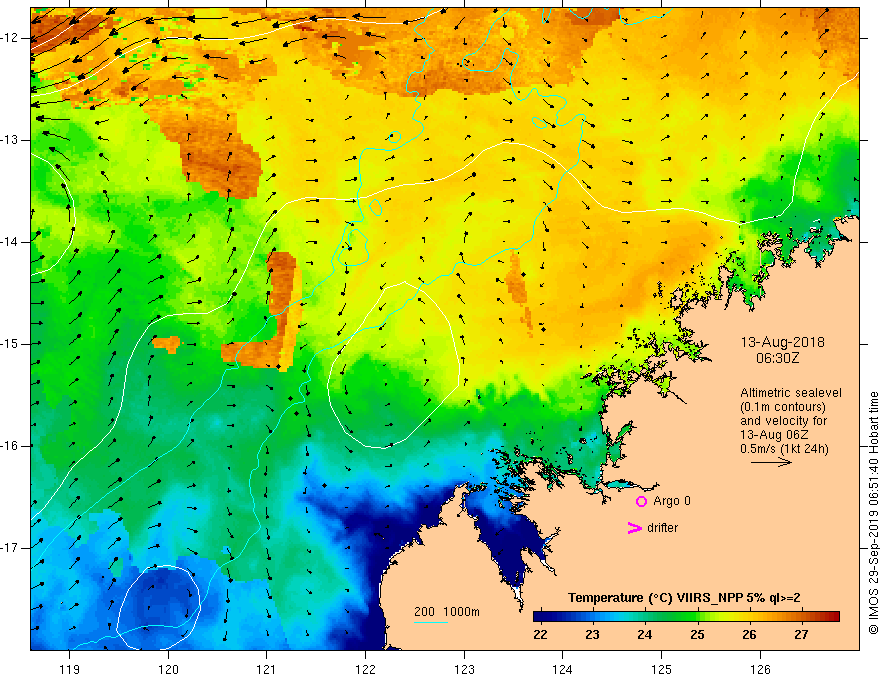This screenshot has height=680, width=880.
Task: Click the color bar value 23
Action: (592, 635)
